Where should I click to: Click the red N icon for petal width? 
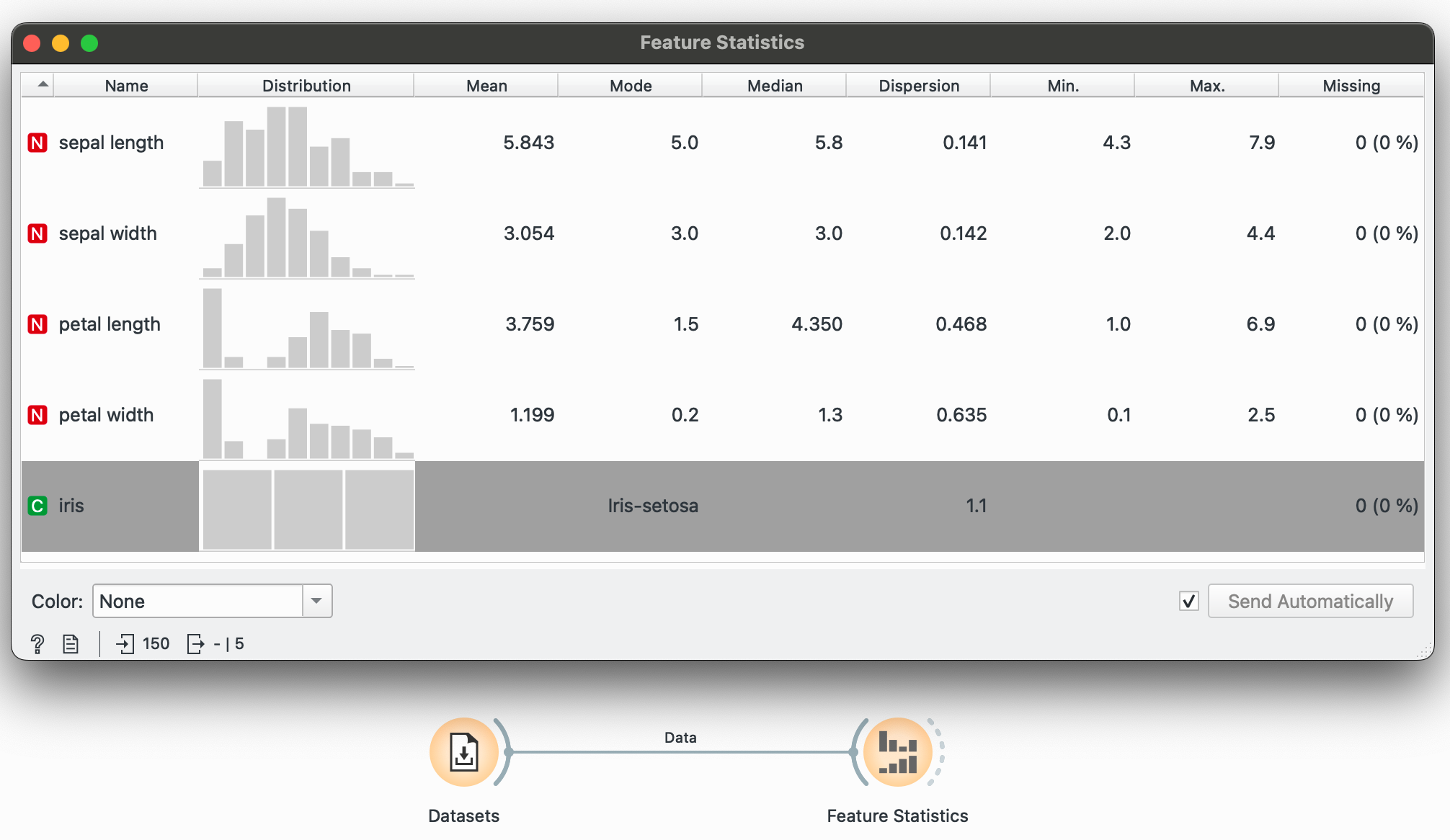[37, 415]
